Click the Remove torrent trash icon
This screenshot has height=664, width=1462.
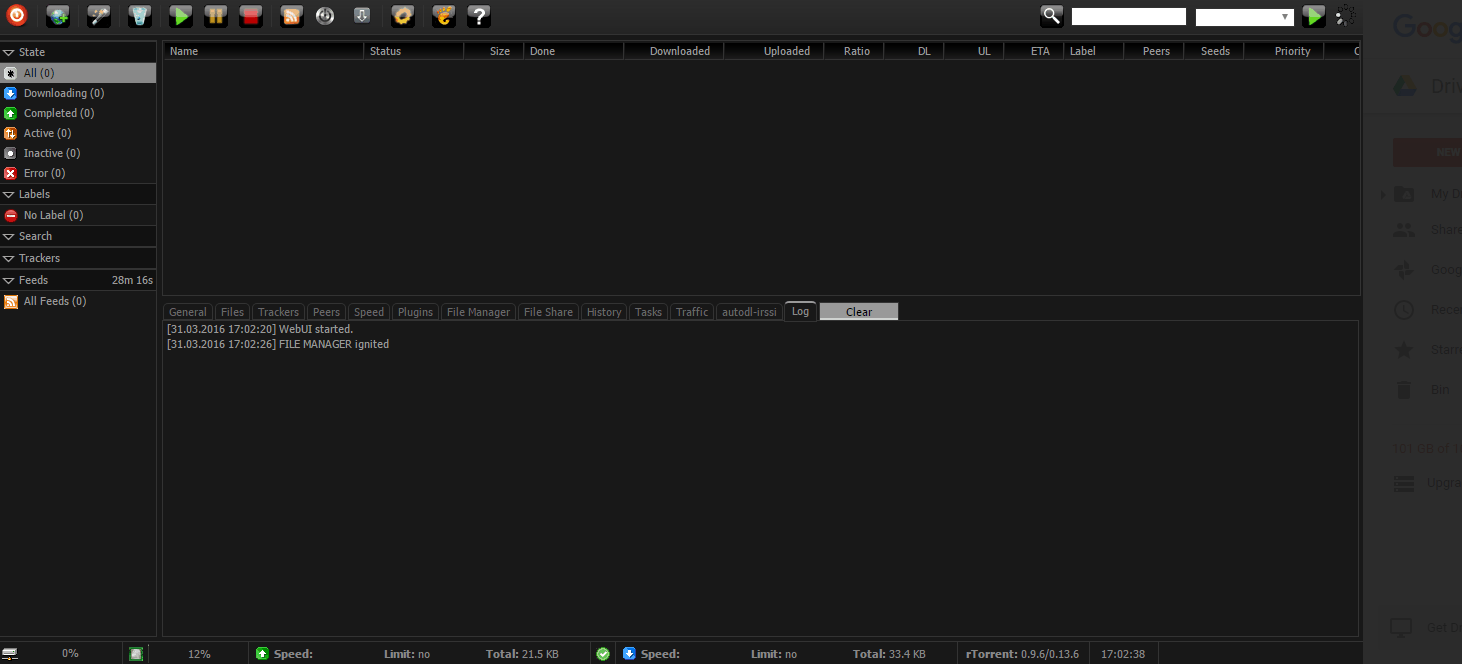[140, 15]
